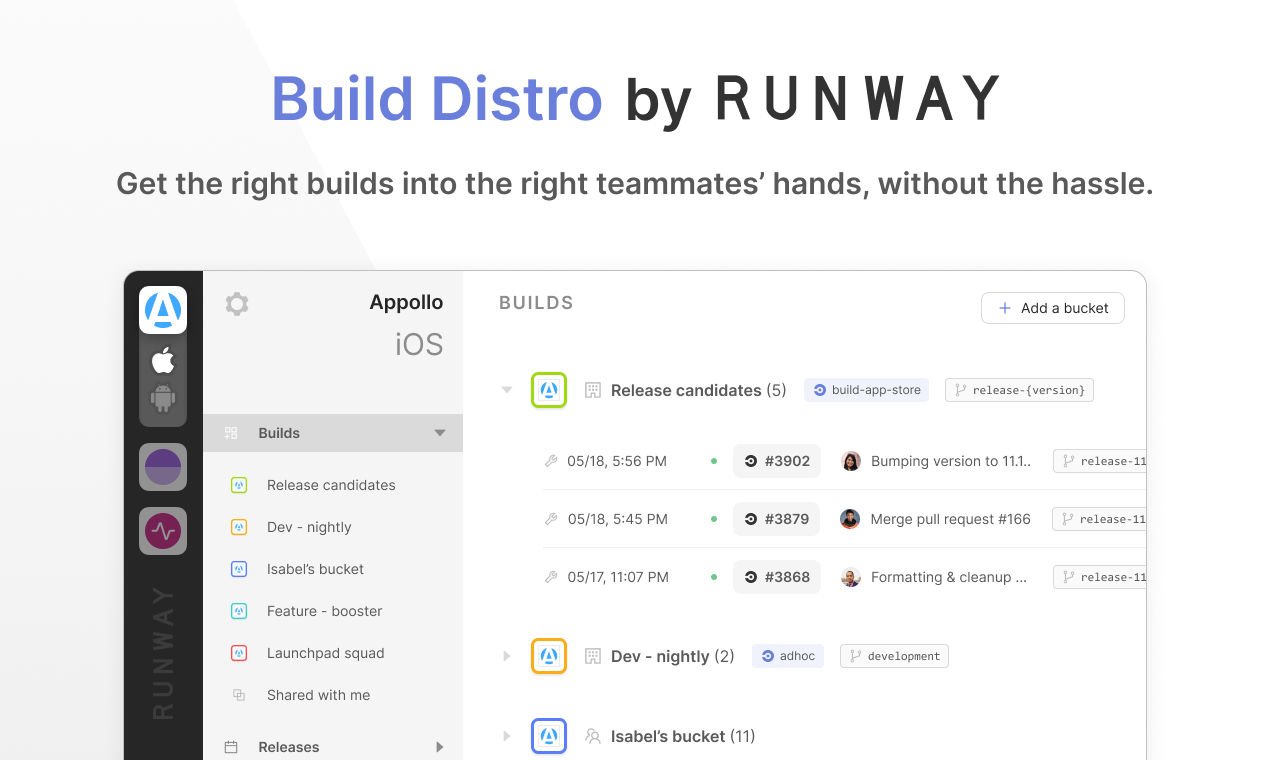Screen dimensions: 1270x760
Task: Click the Release candidates bucket logo in list
Action: 549,390
